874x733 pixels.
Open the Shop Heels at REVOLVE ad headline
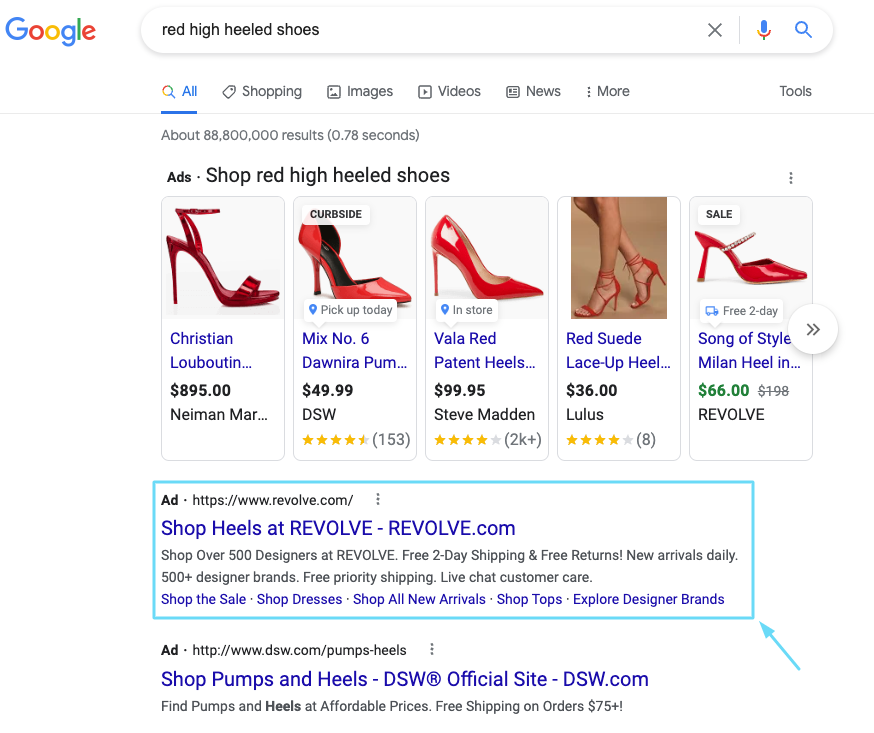(338, 528)
